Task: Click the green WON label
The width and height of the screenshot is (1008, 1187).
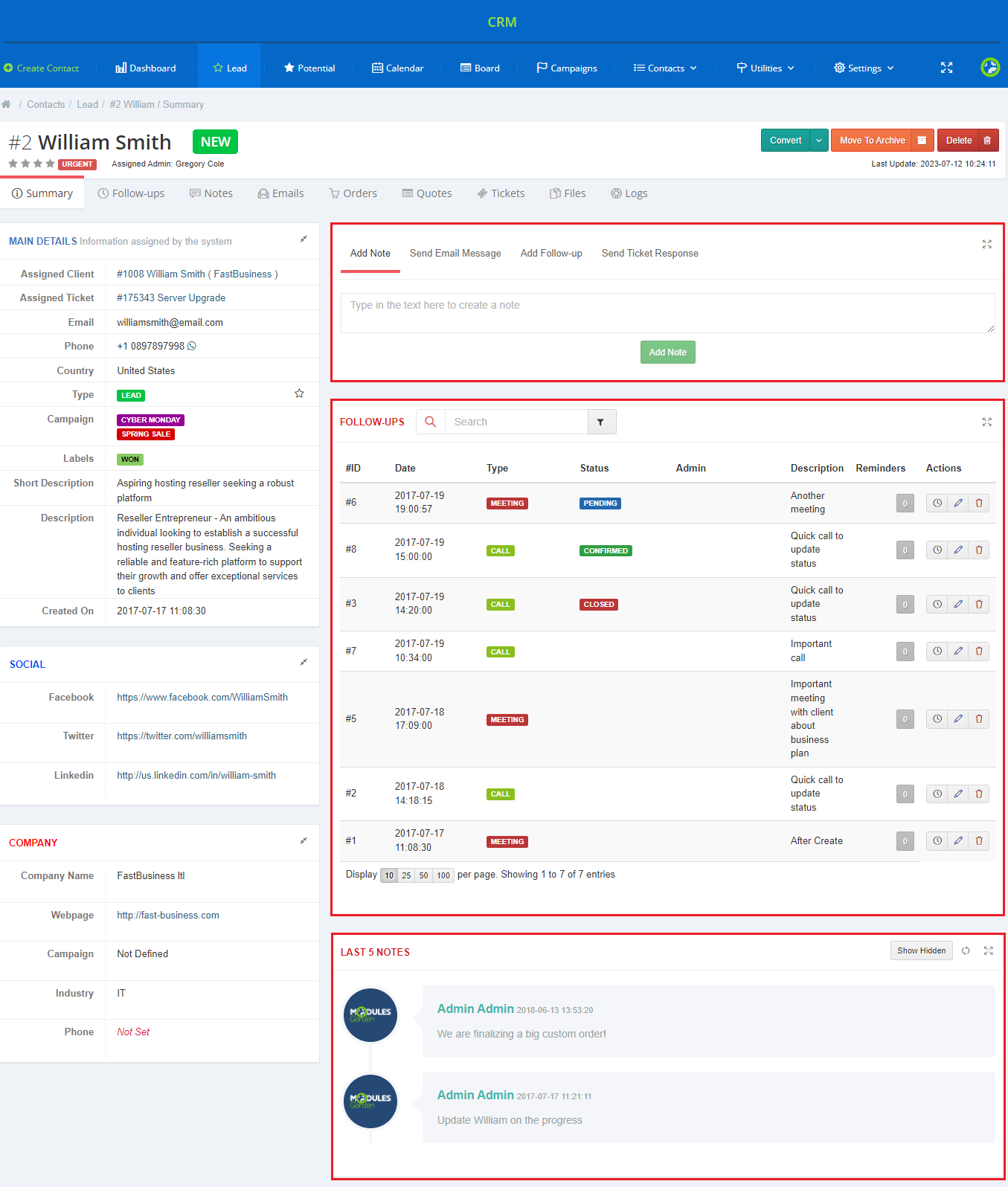Action: pos(130,460)
